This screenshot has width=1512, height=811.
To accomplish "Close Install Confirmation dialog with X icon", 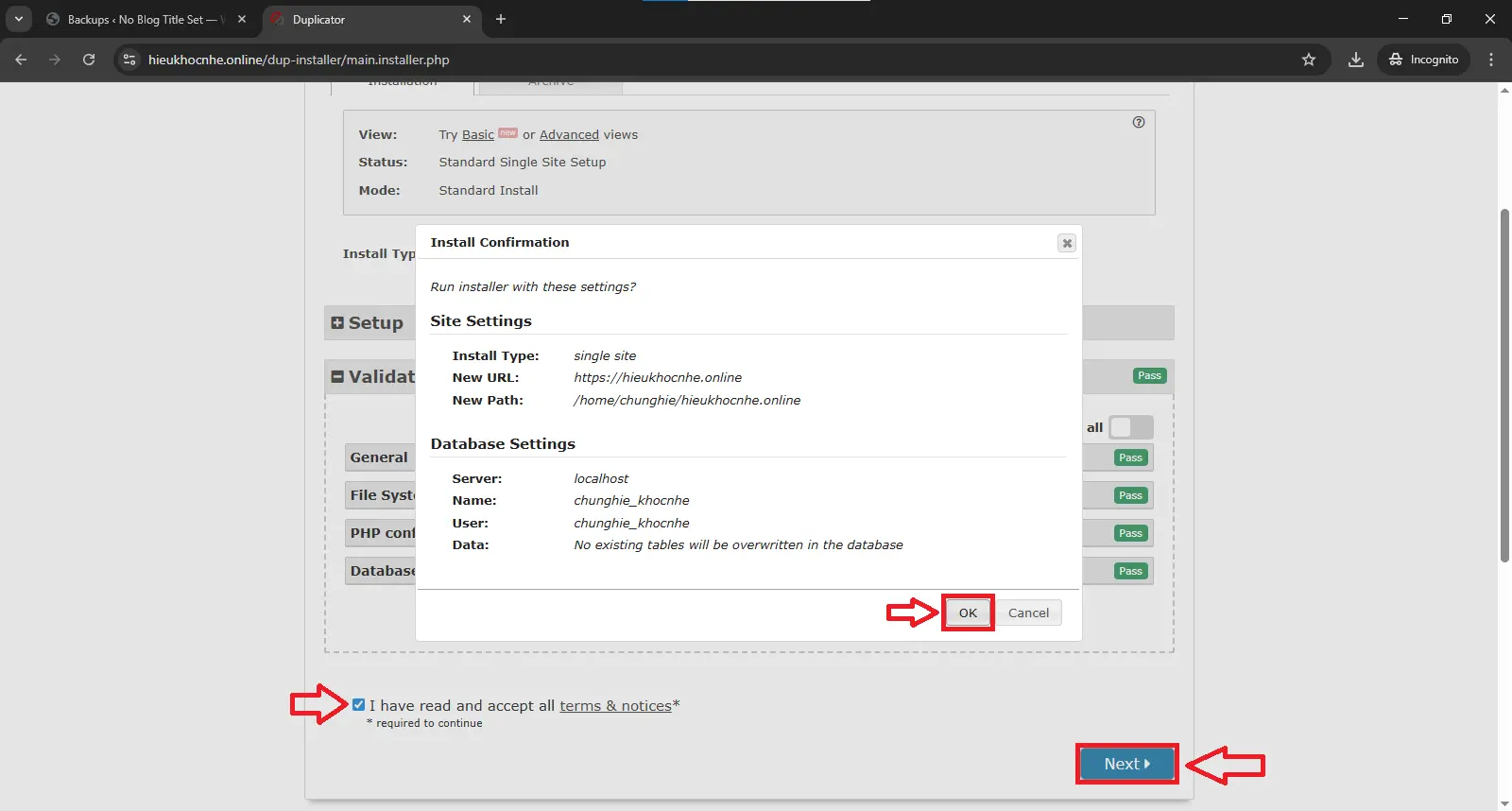I will pos(1067,243).
